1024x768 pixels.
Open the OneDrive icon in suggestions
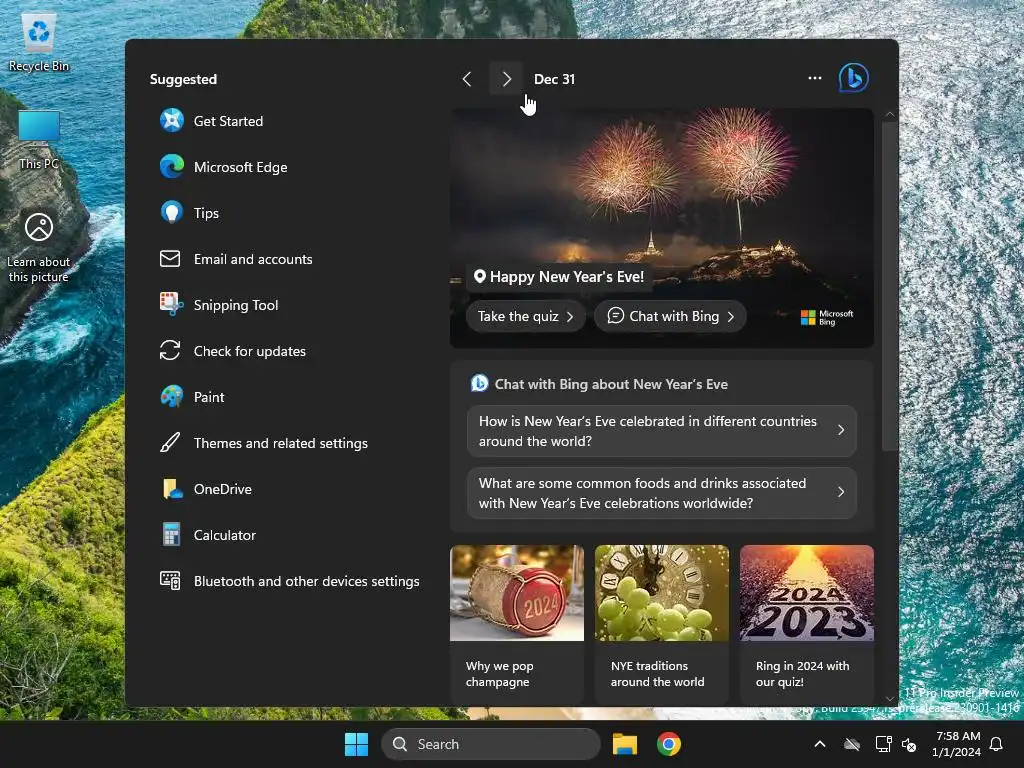172,488
